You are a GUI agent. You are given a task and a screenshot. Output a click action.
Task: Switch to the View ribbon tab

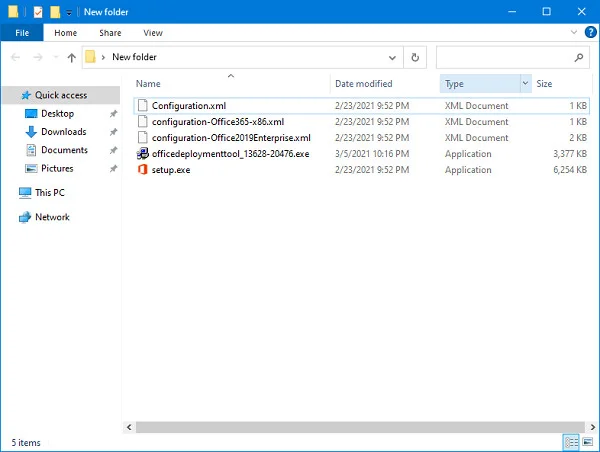tap(153, 33)
